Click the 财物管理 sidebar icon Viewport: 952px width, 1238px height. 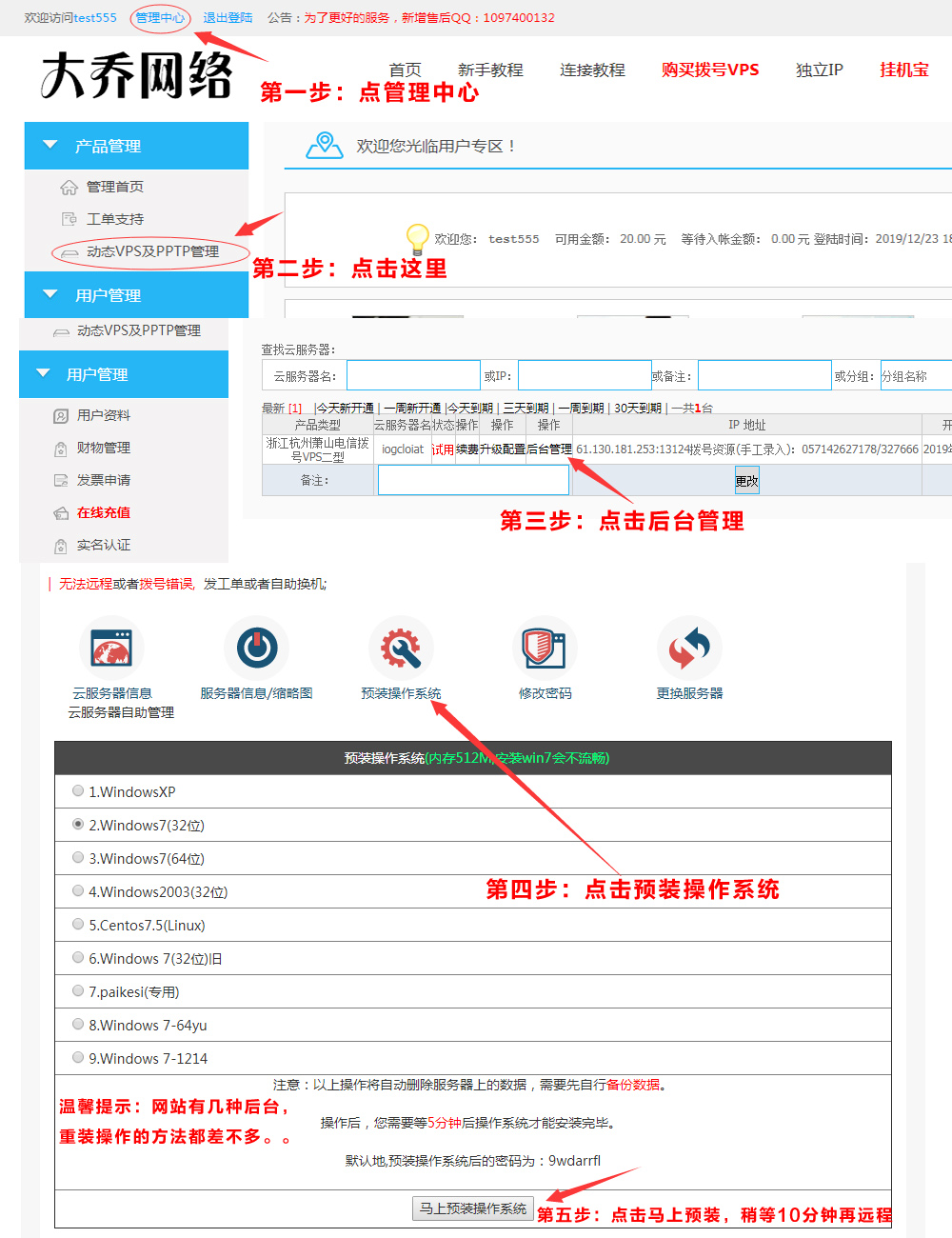[x=61, y=448]
